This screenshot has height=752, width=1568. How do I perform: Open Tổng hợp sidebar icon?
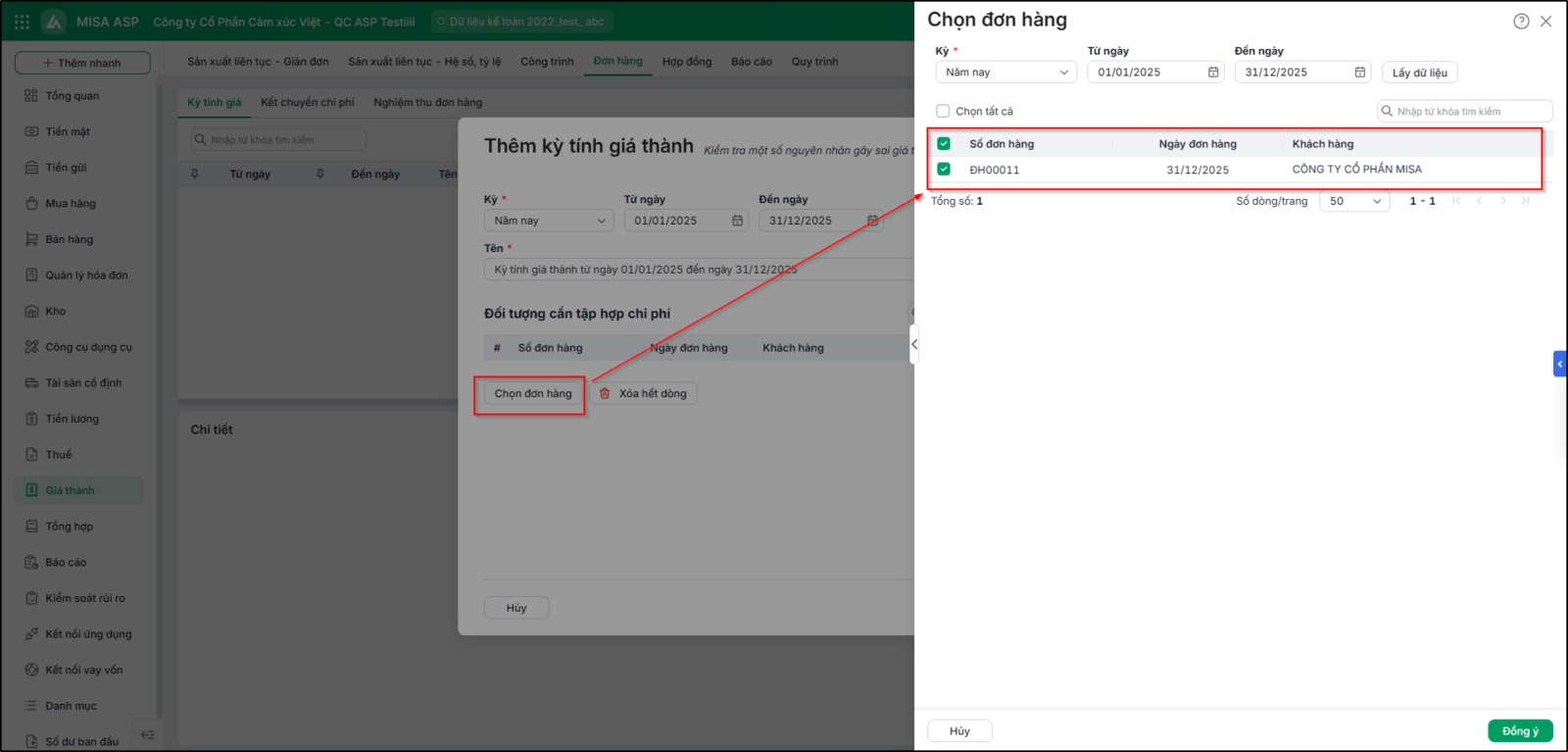point(31,526)
